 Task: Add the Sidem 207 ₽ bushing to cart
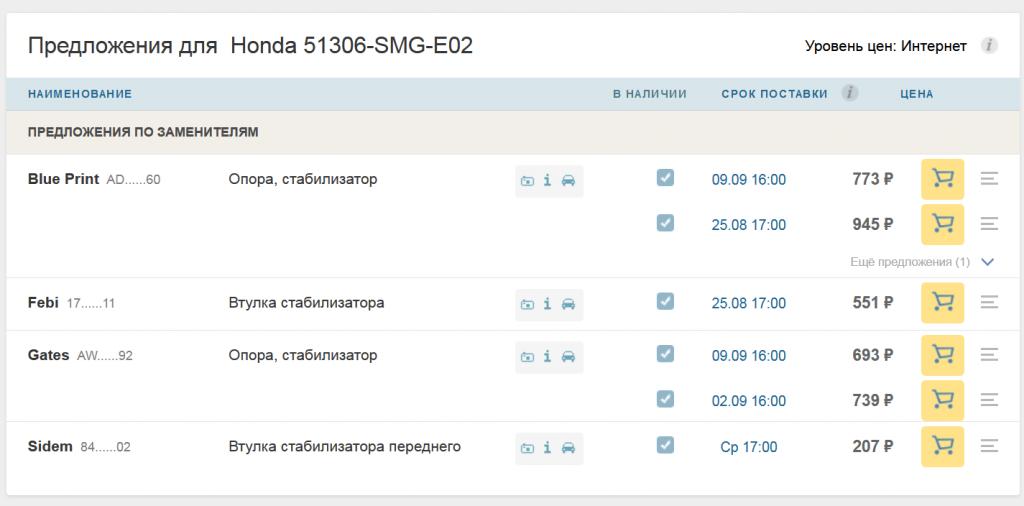(x=942, y=447)
